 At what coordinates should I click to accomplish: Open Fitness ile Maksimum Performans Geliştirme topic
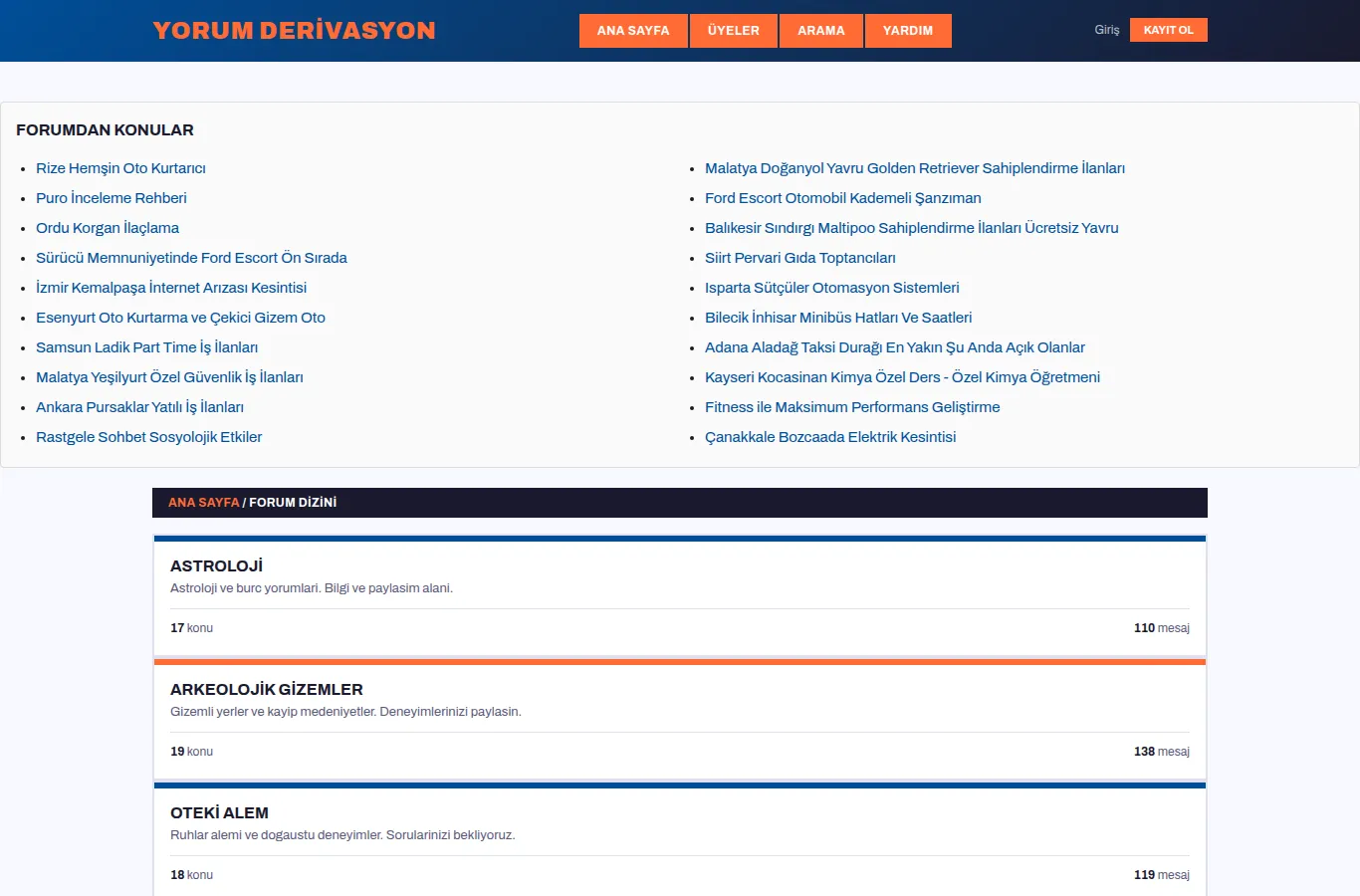click(x=852, y=407)
